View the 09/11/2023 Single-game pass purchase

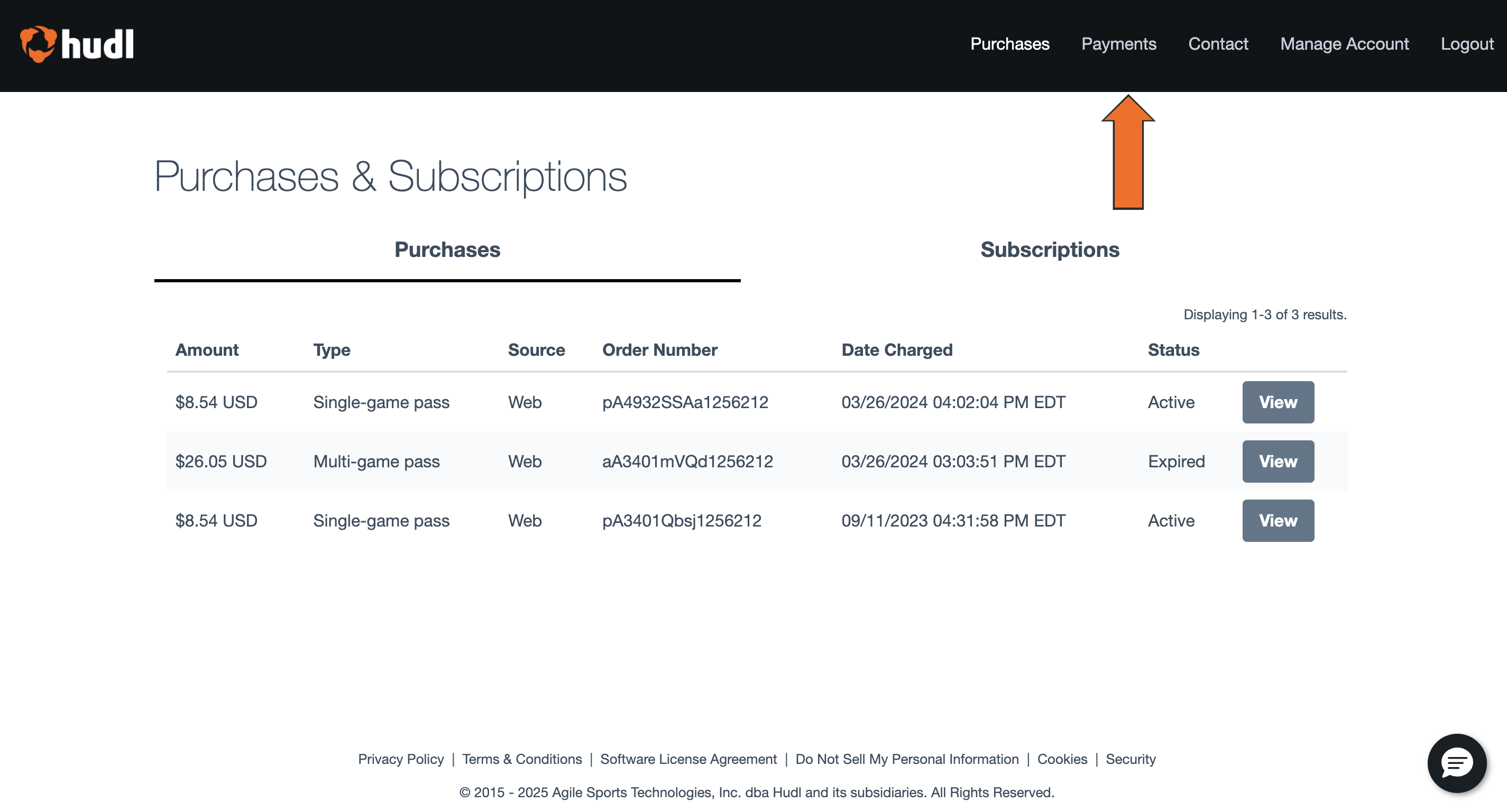pos(1278,520)
